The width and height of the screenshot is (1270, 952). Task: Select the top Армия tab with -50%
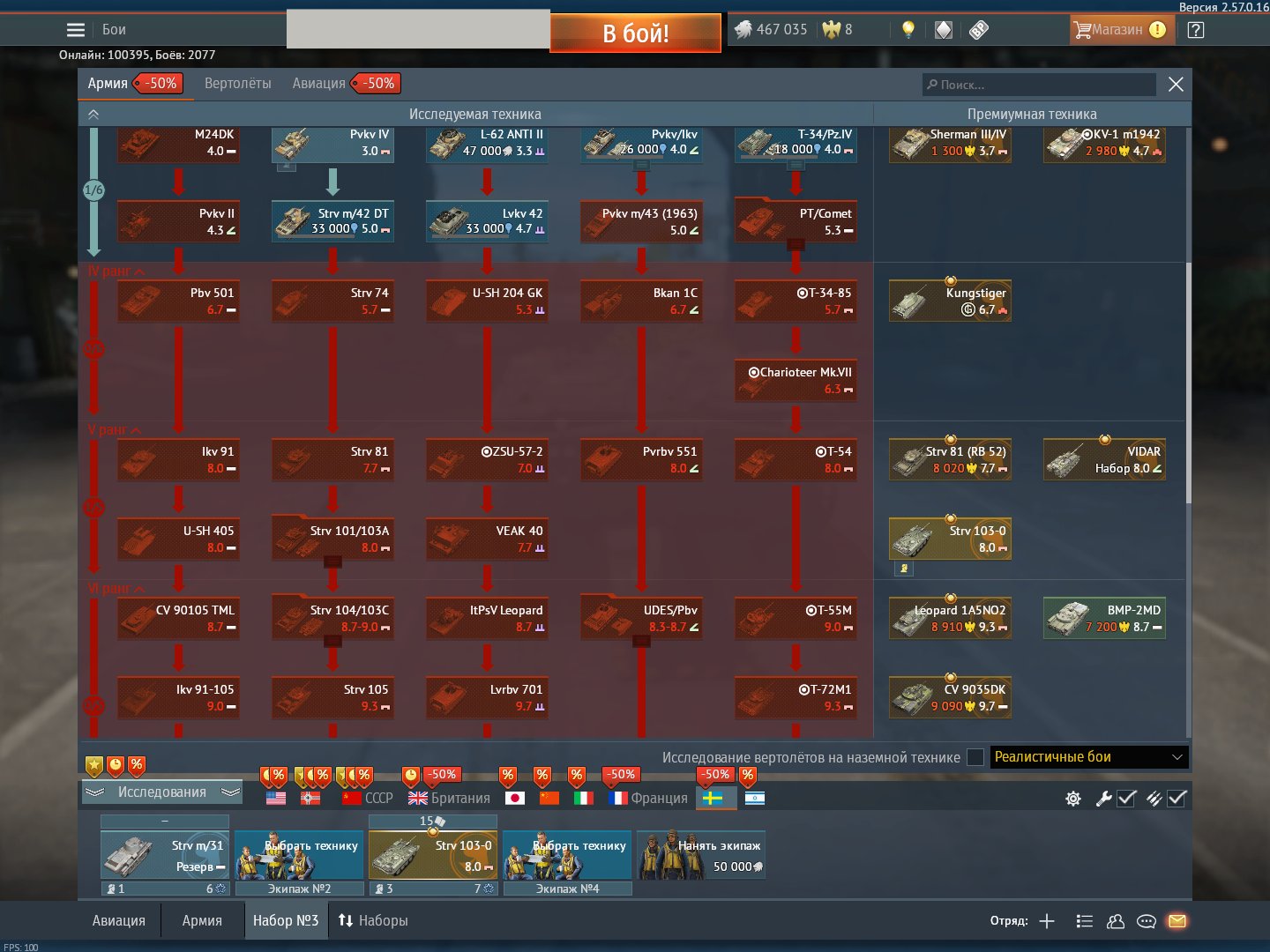[x=135, y=84]
